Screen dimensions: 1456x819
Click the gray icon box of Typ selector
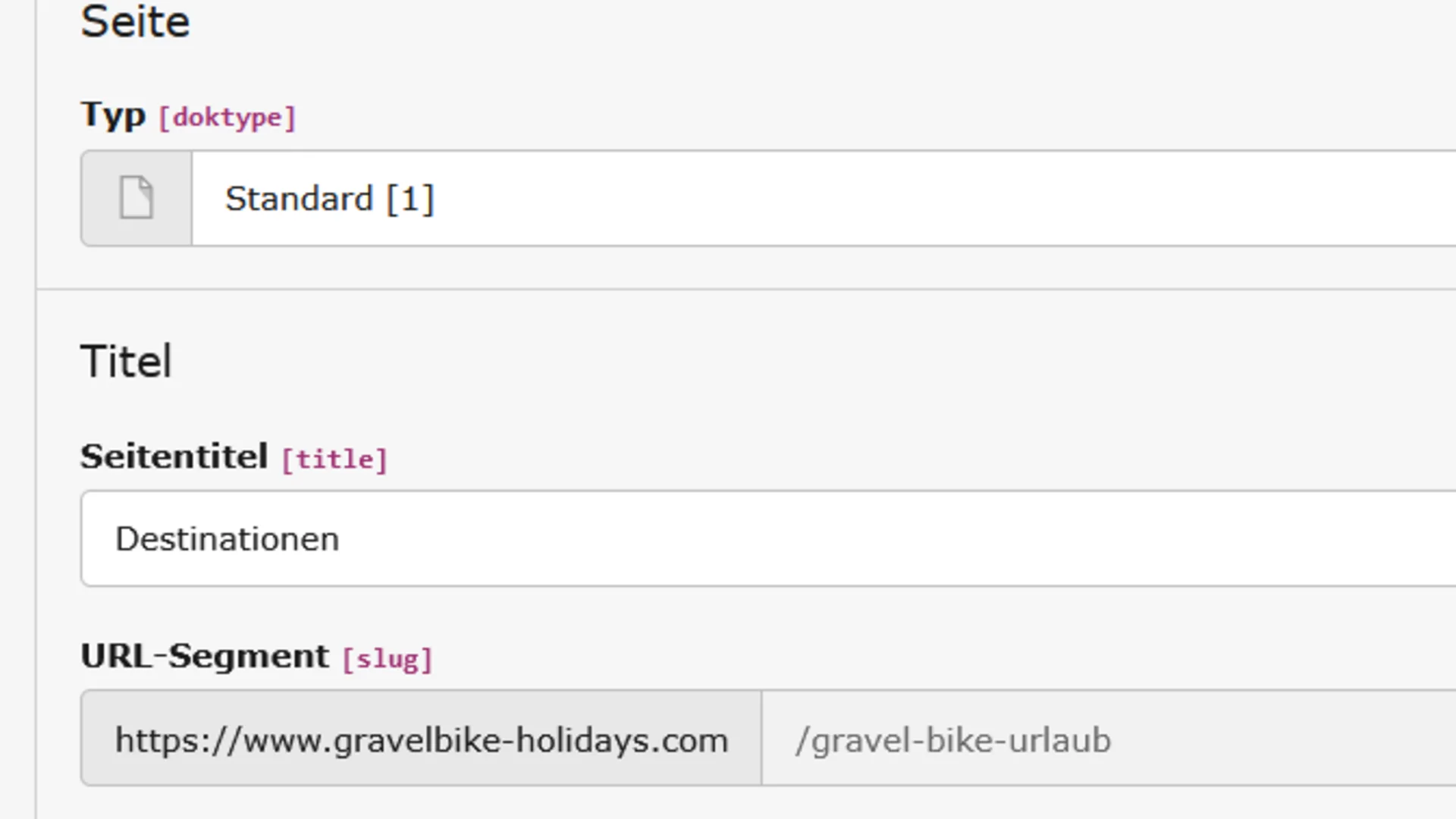(x=136, y=198)
